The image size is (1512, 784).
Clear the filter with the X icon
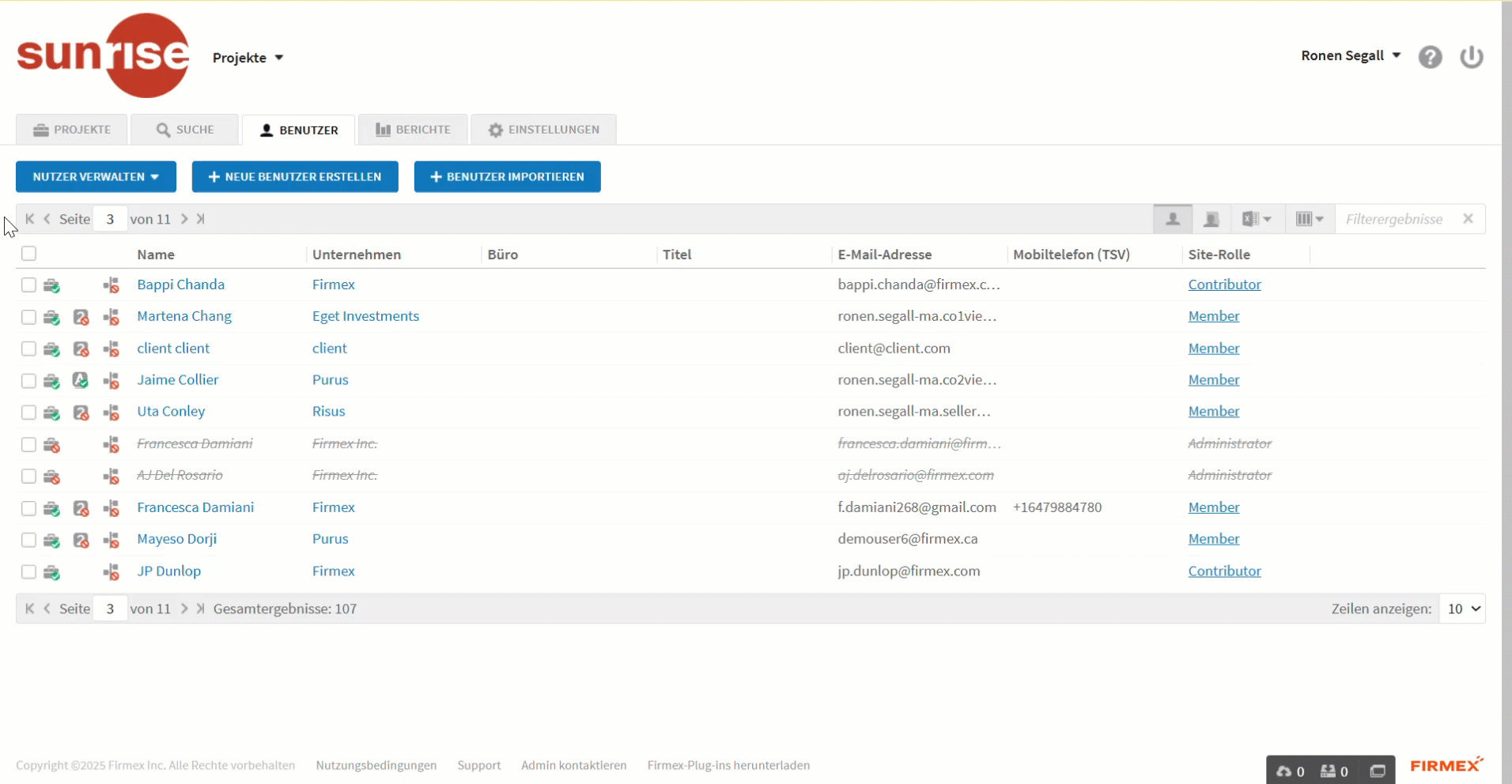[x=1469, y=219]
